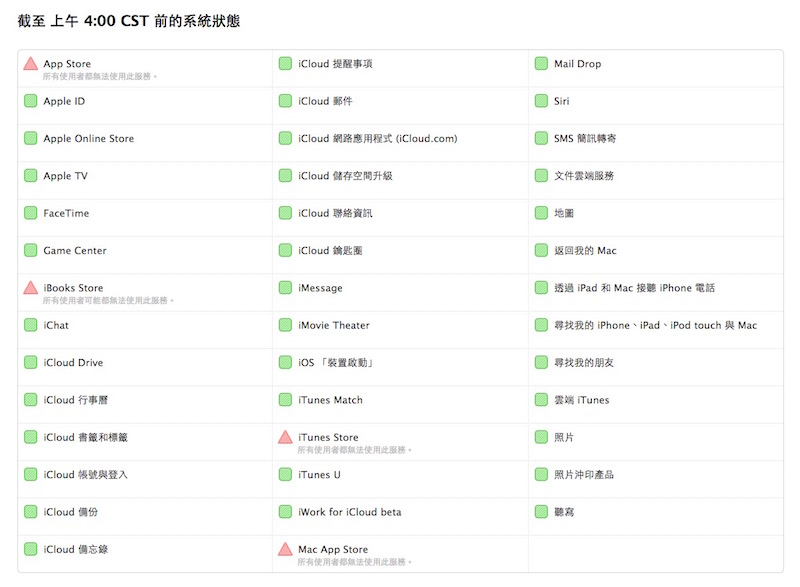Click the green status icon beside Mail Drop

tap(541, 64)
